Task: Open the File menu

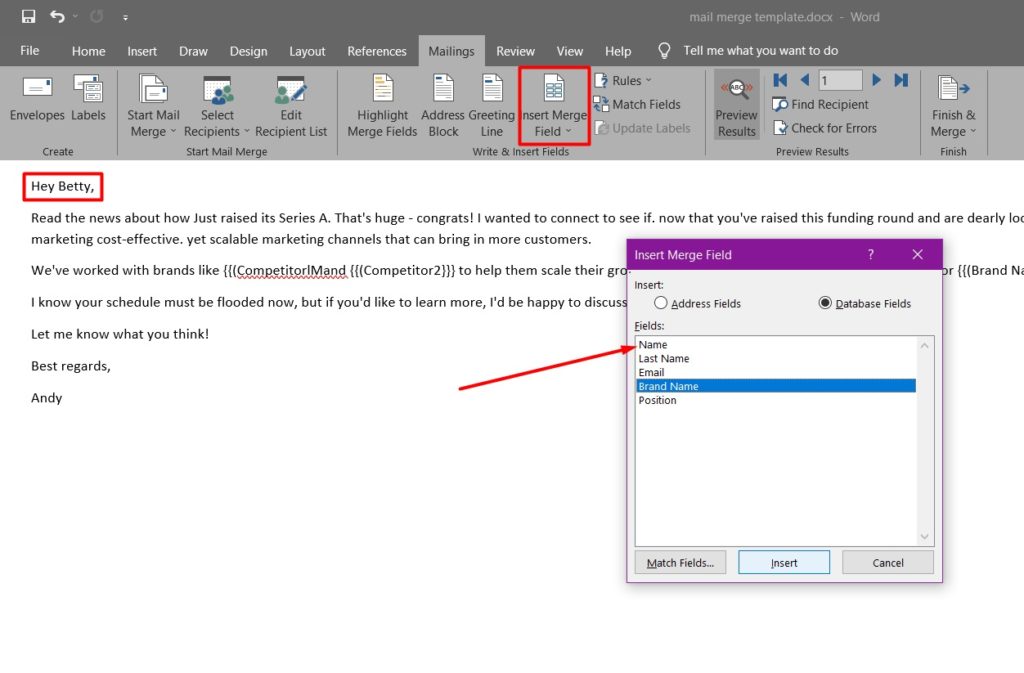Action: (x=29, y=51)
